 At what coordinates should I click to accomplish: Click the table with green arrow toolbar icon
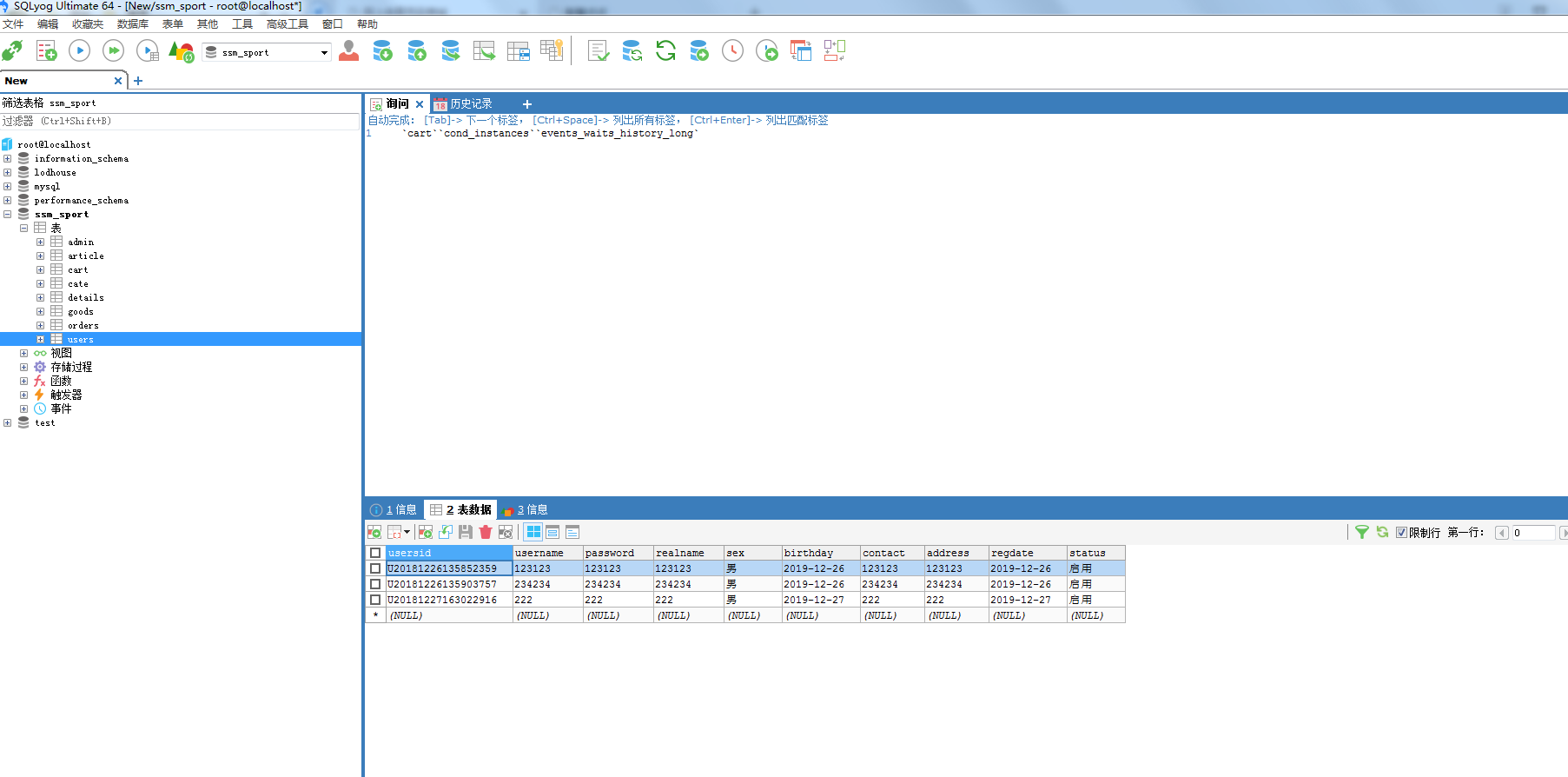(484, 51)
